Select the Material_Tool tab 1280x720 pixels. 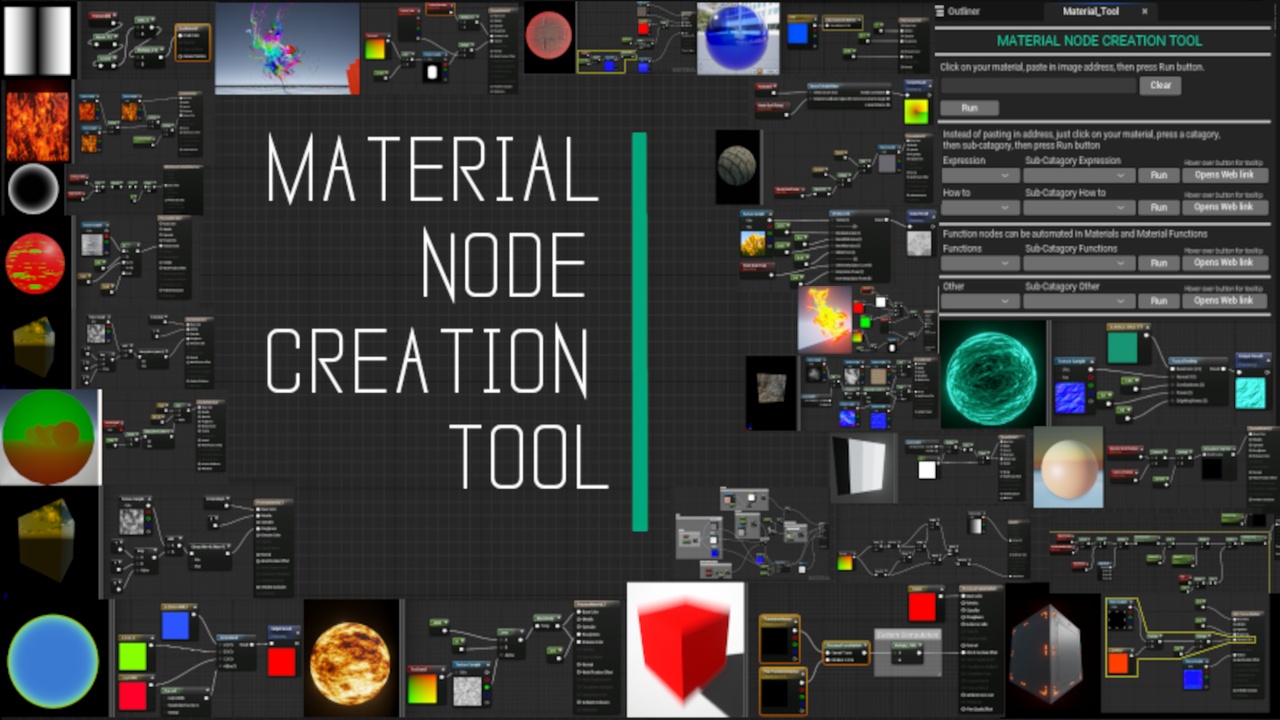[1091, 11]
